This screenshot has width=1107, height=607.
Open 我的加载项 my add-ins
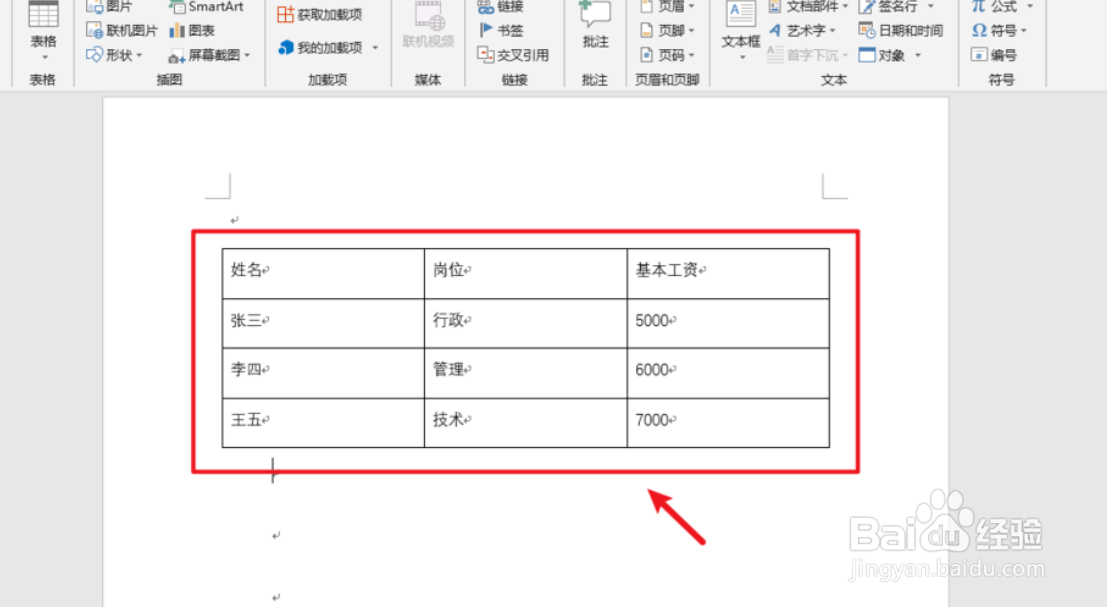[323, 45]
